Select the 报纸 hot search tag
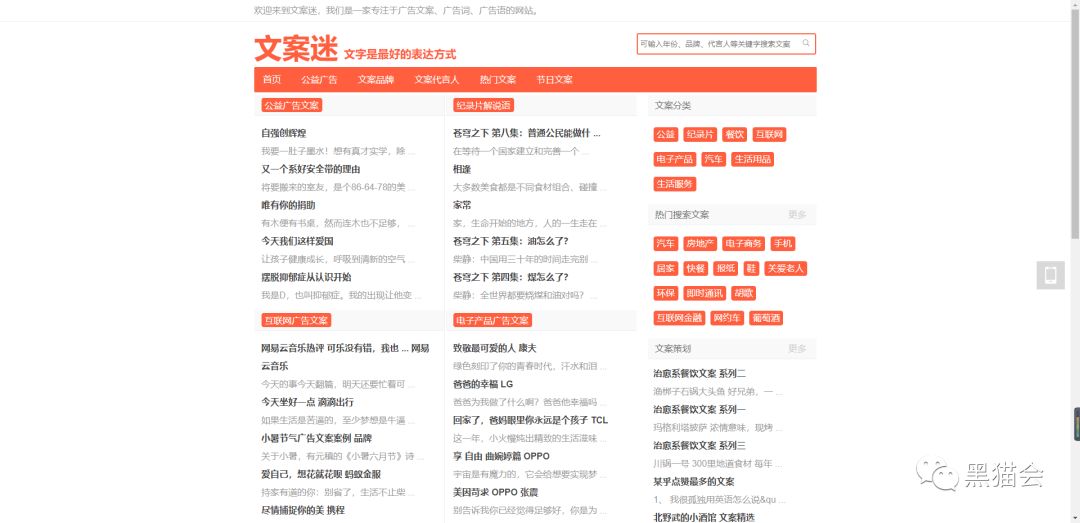This screenshot has height=523, width=1080. point(725,269)
